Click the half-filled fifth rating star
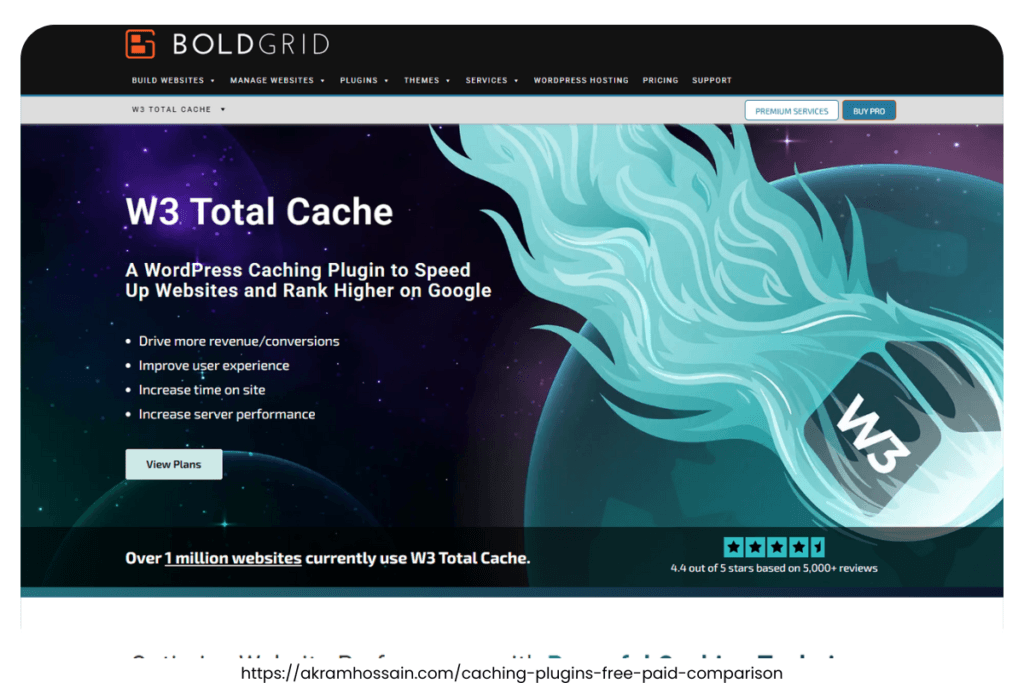 [816, 547]
